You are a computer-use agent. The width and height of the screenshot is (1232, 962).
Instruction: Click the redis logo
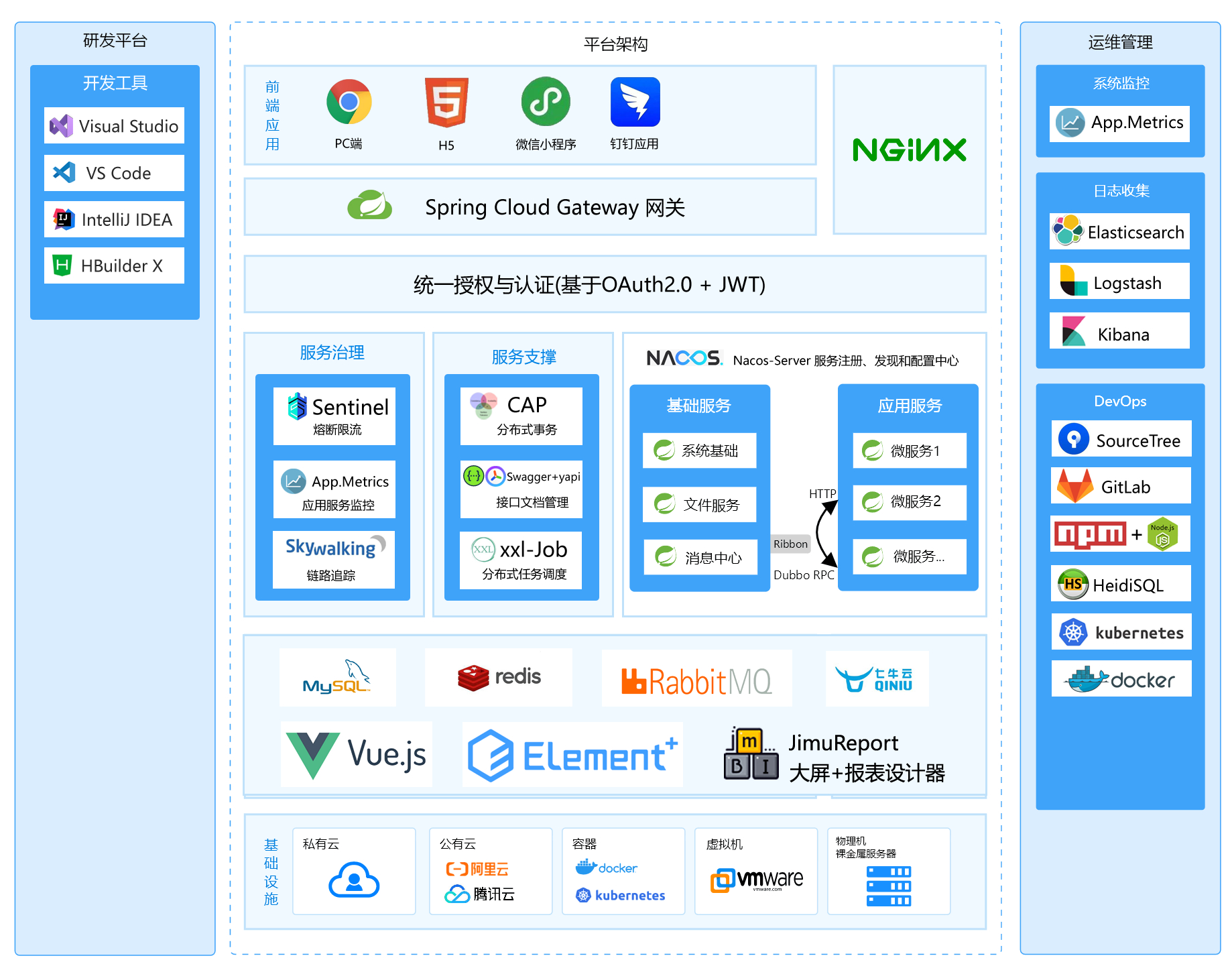point(499,677)
